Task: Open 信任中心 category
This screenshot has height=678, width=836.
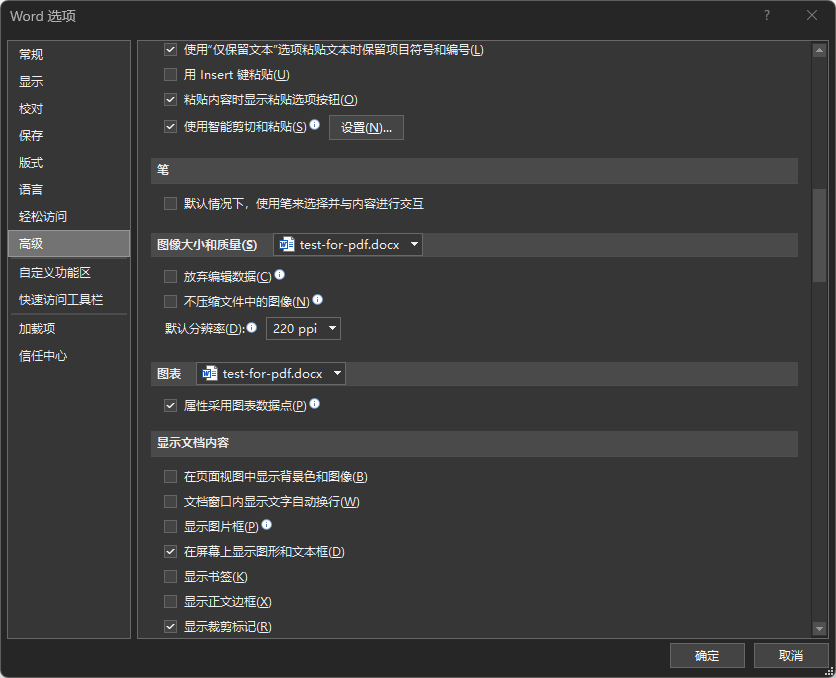Action: (69, 356)
